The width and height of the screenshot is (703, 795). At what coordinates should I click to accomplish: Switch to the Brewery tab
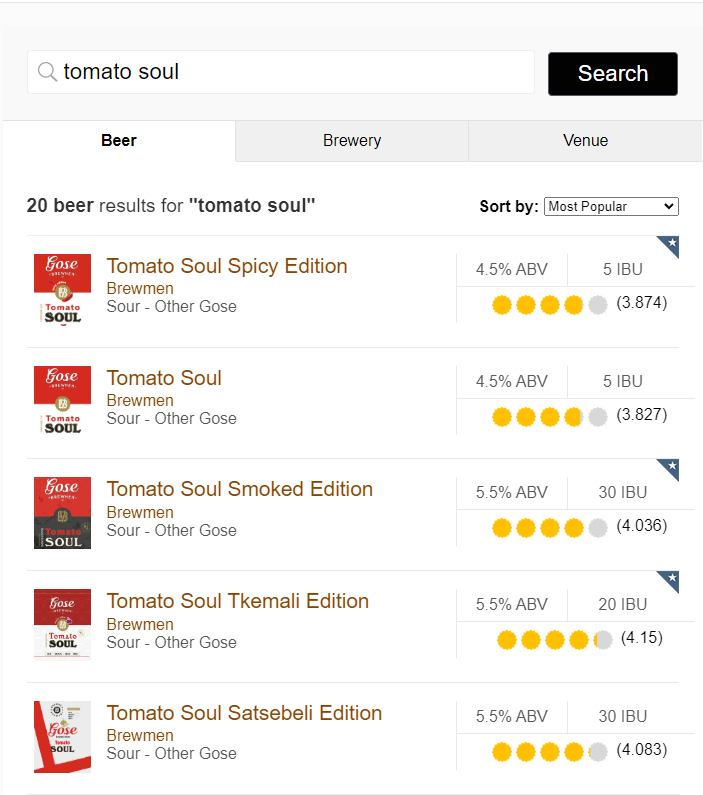point(352,140)
